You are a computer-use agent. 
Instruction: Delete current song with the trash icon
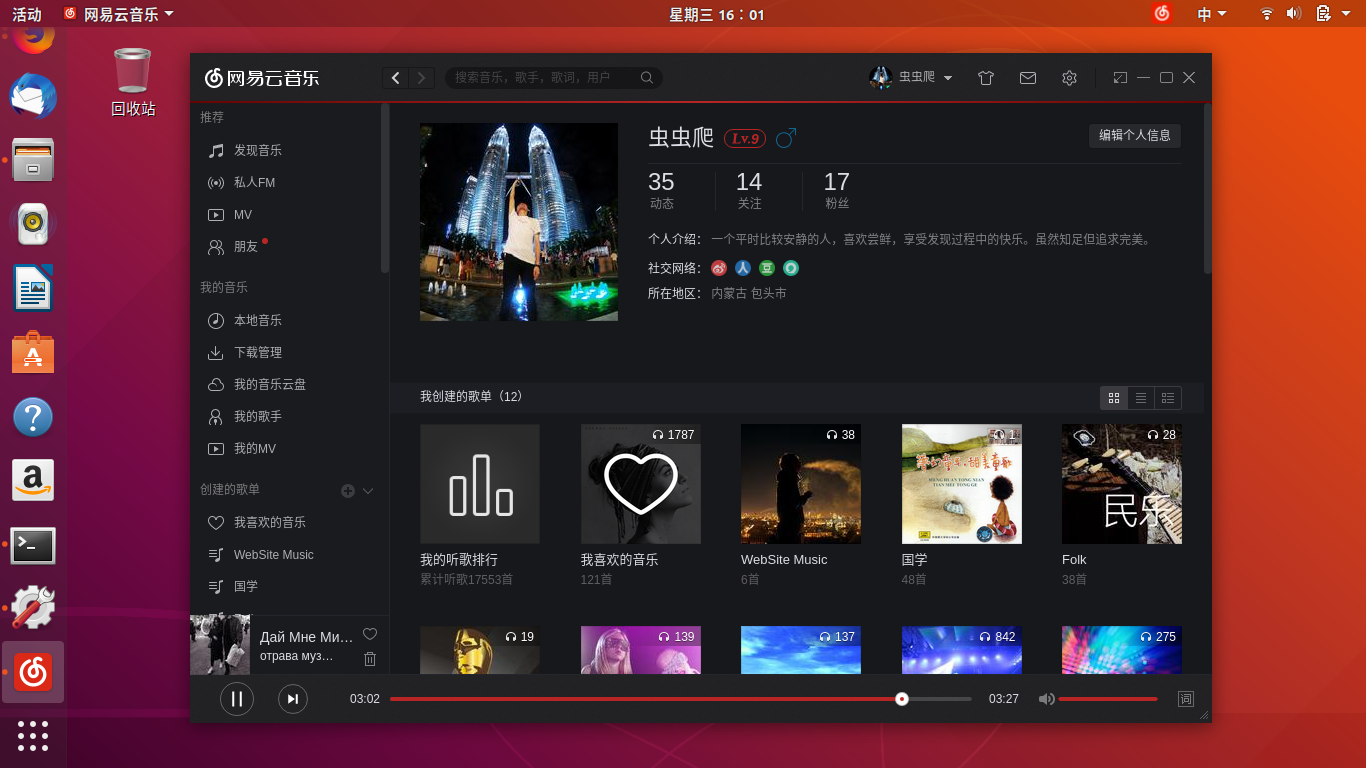[x=370, y=658]
